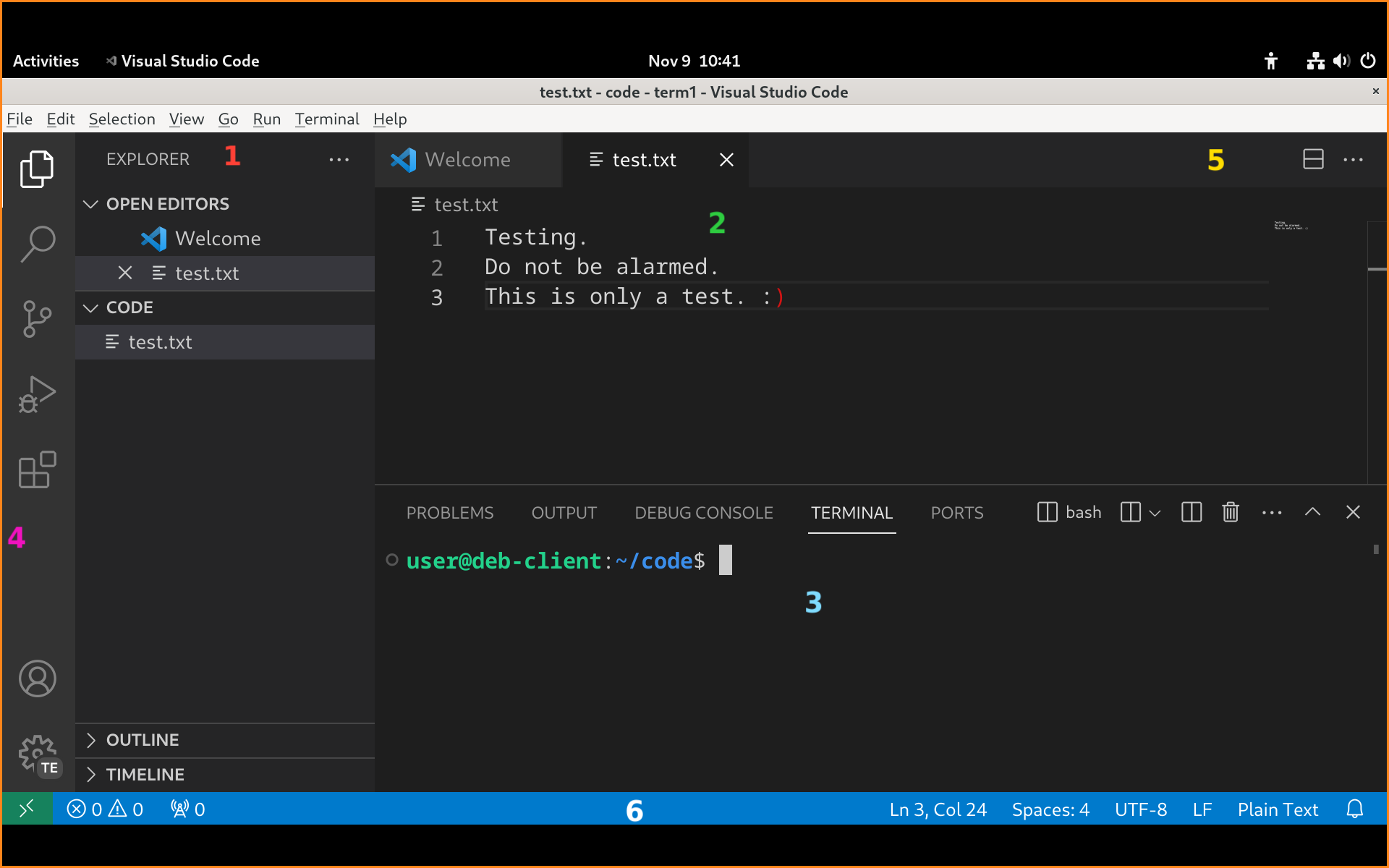Open the Extensions view

tap(38, 470)
